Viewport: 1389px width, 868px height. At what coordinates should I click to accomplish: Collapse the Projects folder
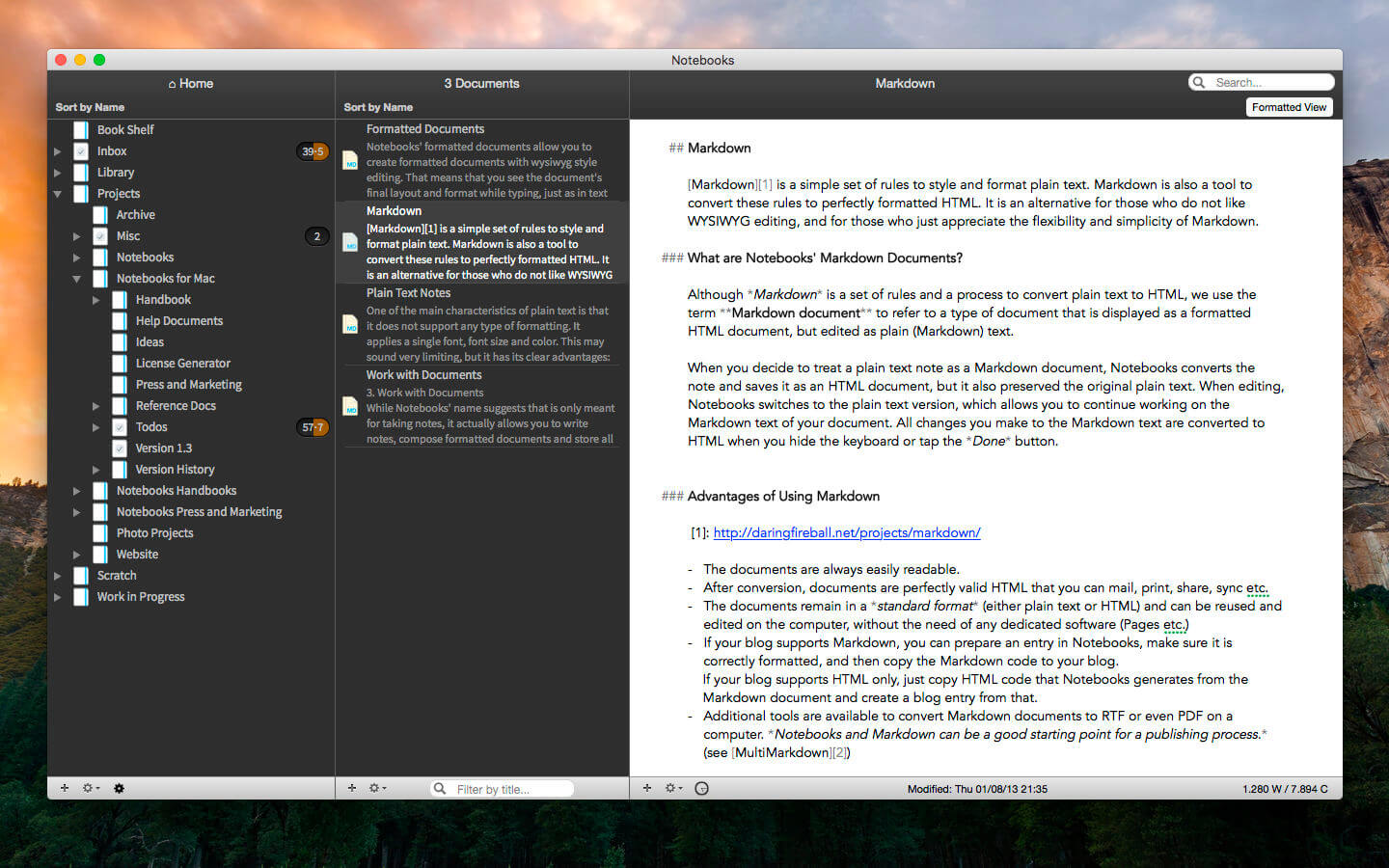(x=58, y=194)
